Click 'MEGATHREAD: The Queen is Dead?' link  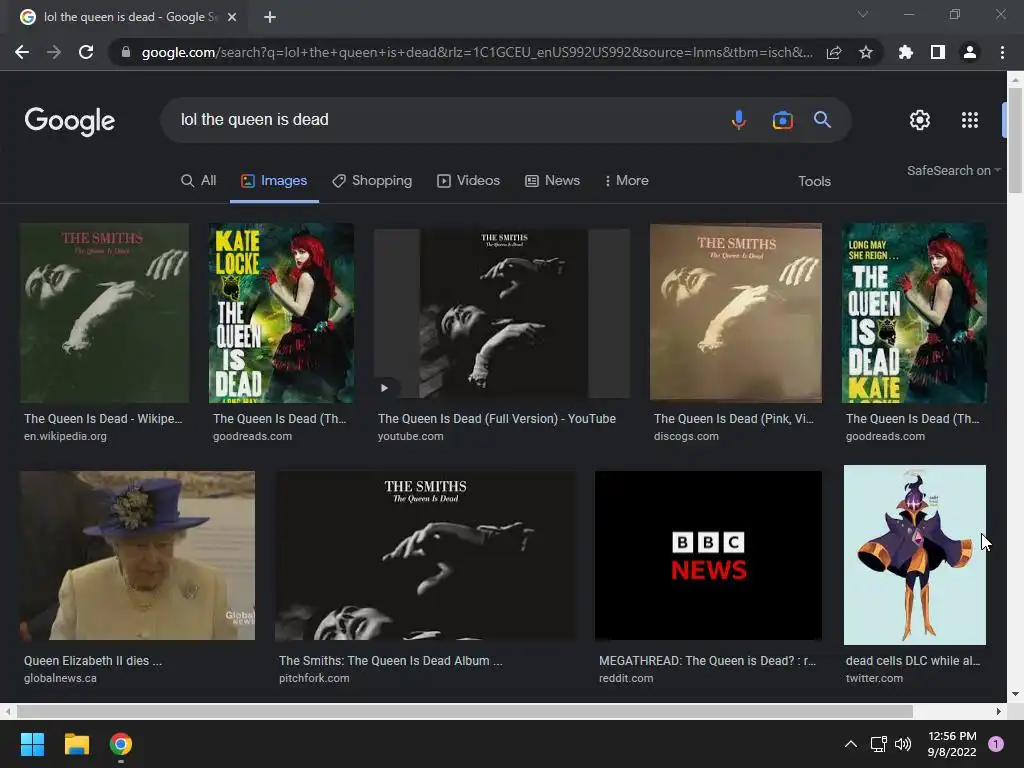point(707,661)
